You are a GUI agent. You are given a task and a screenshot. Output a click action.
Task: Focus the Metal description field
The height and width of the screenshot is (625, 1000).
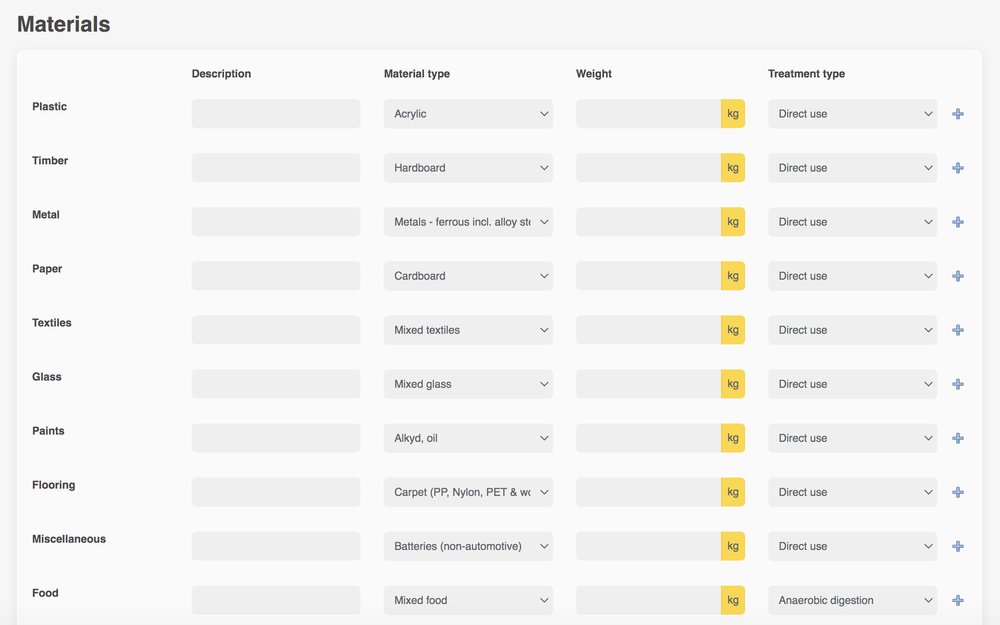click(x=276, y=222)
